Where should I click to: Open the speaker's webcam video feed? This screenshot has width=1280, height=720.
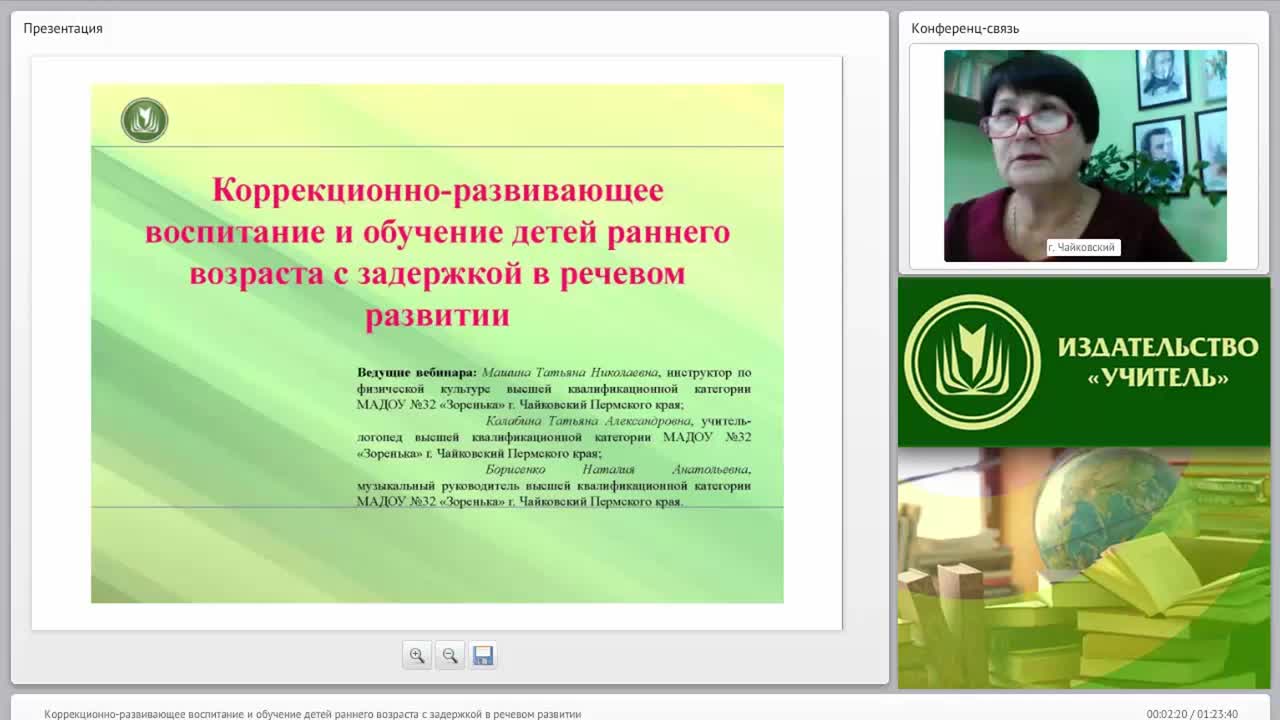pos(1085,156)
